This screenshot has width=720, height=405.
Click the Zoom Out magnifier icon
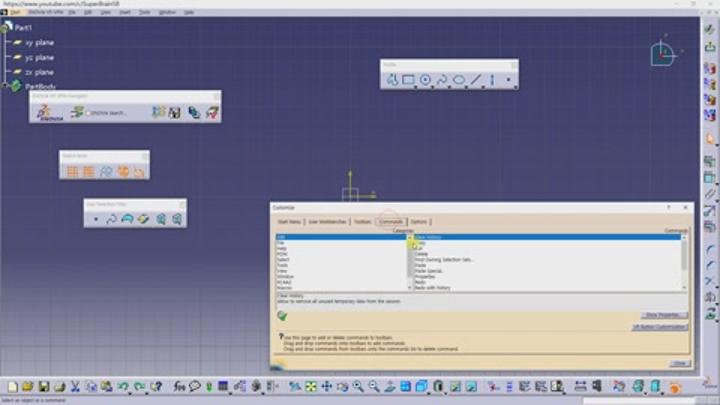point(374,387)
